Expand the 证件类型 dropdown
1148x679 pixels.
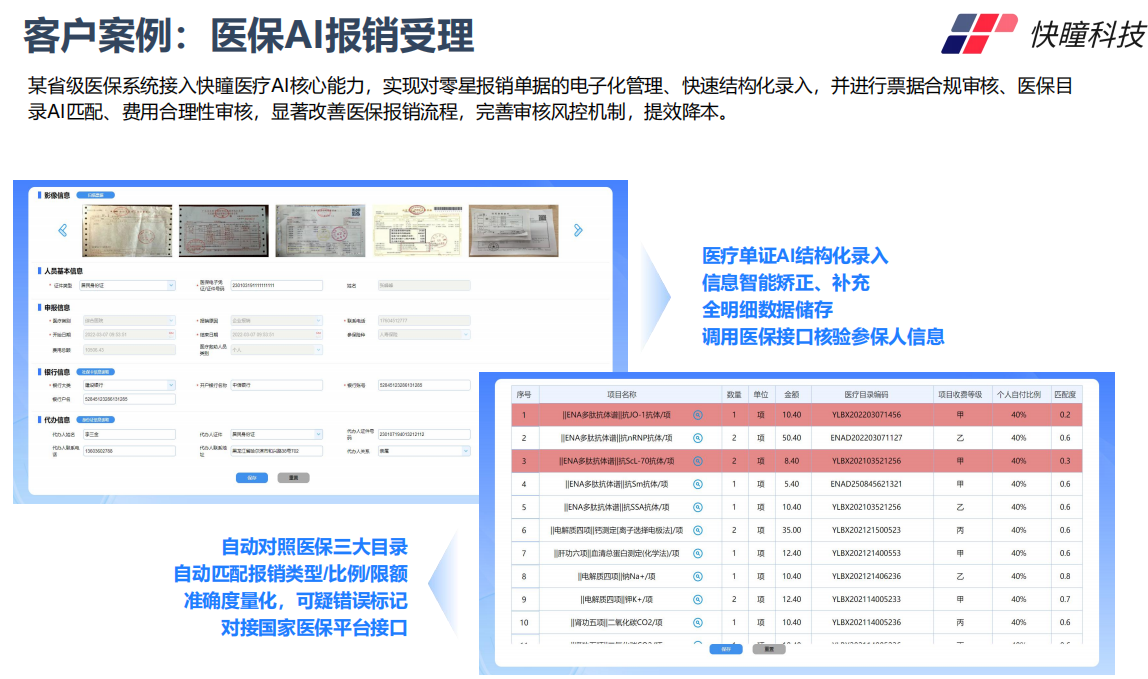(171, 286)
